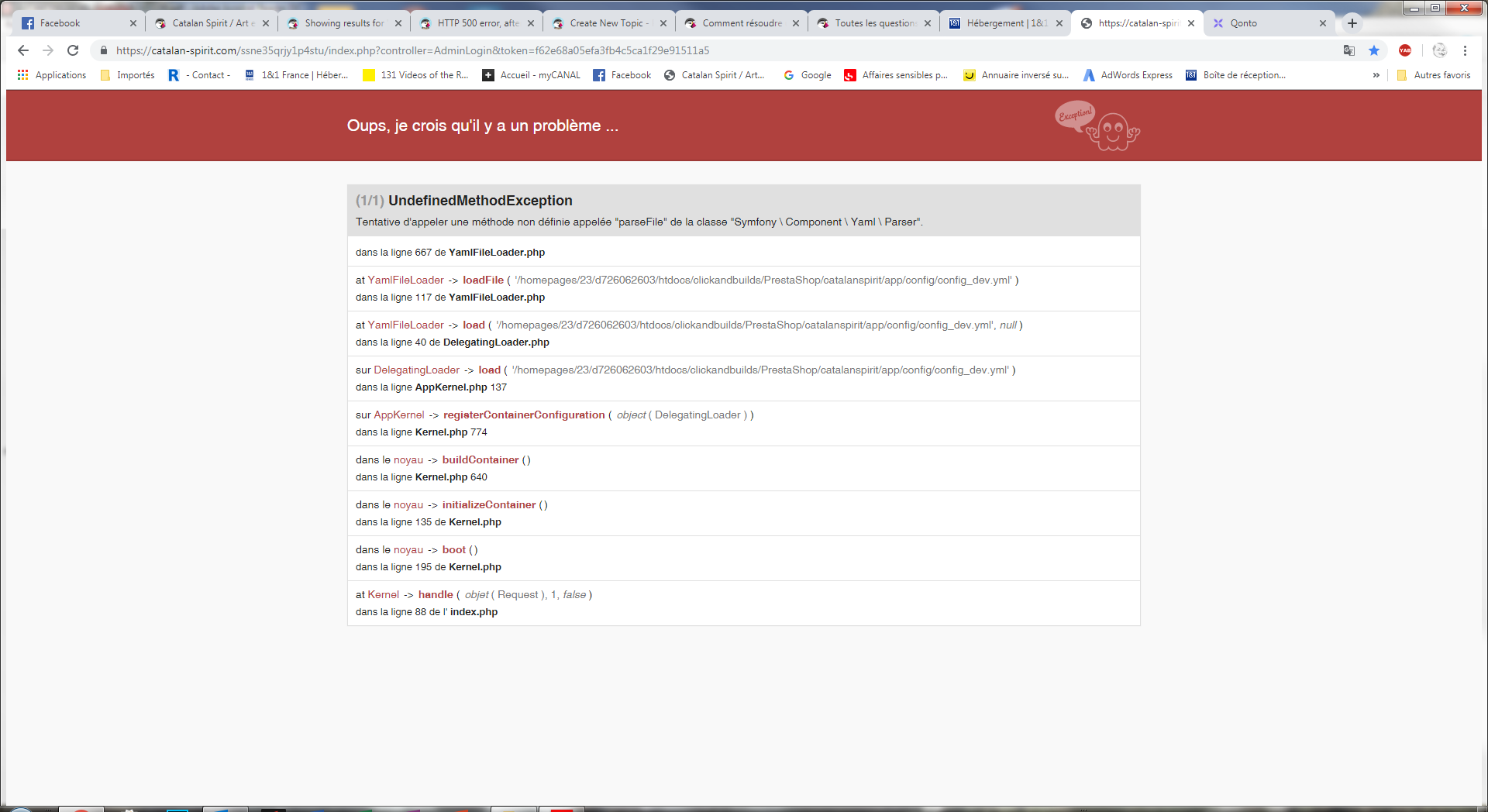Screen dimensions: 1488x812
Task: Go back using the browser back arrow
Action: click(x=23, y=50)
